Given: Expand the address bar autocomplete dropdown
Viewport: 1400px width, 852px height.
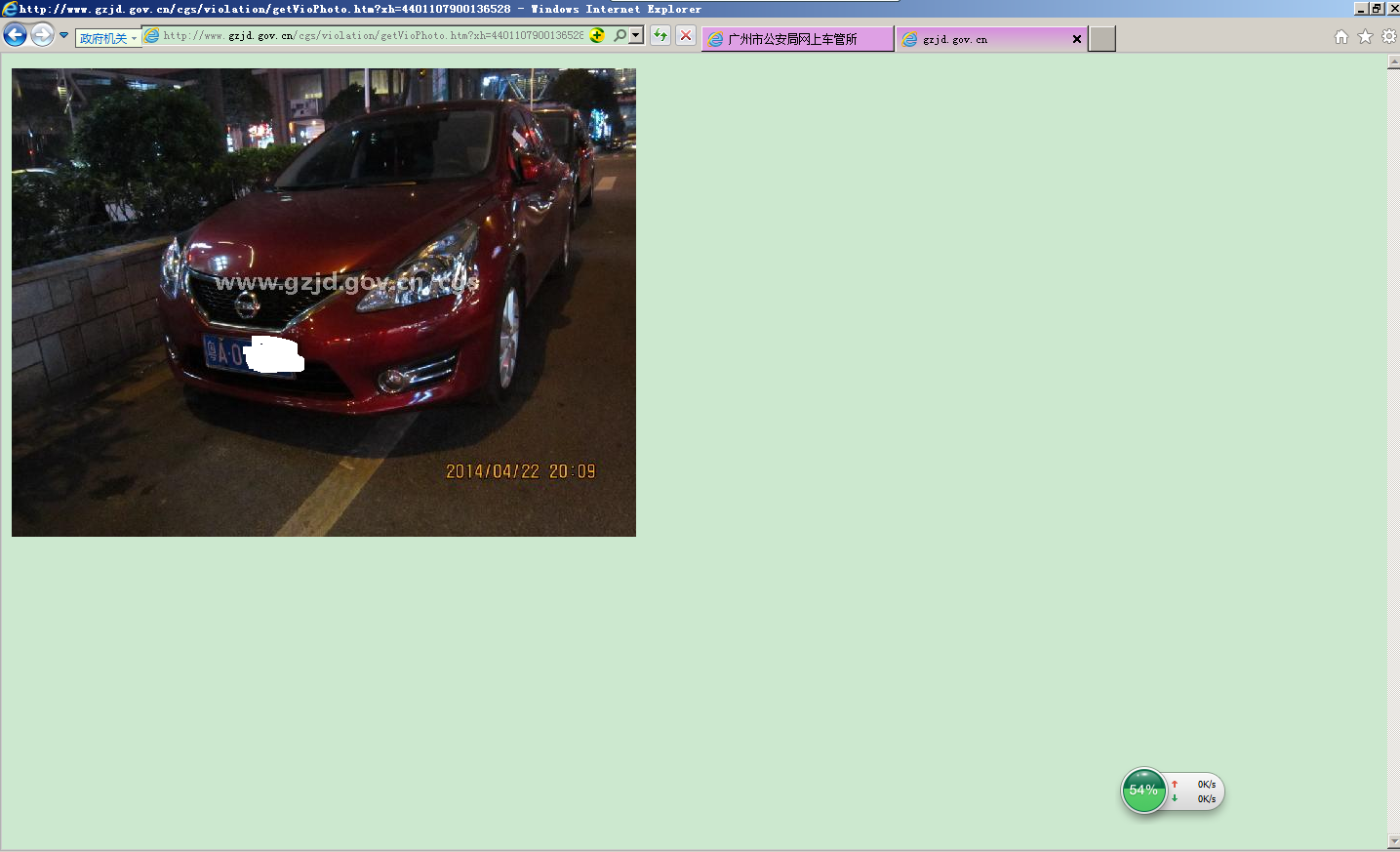Looking at the screenshot, I should coord(636,36).
